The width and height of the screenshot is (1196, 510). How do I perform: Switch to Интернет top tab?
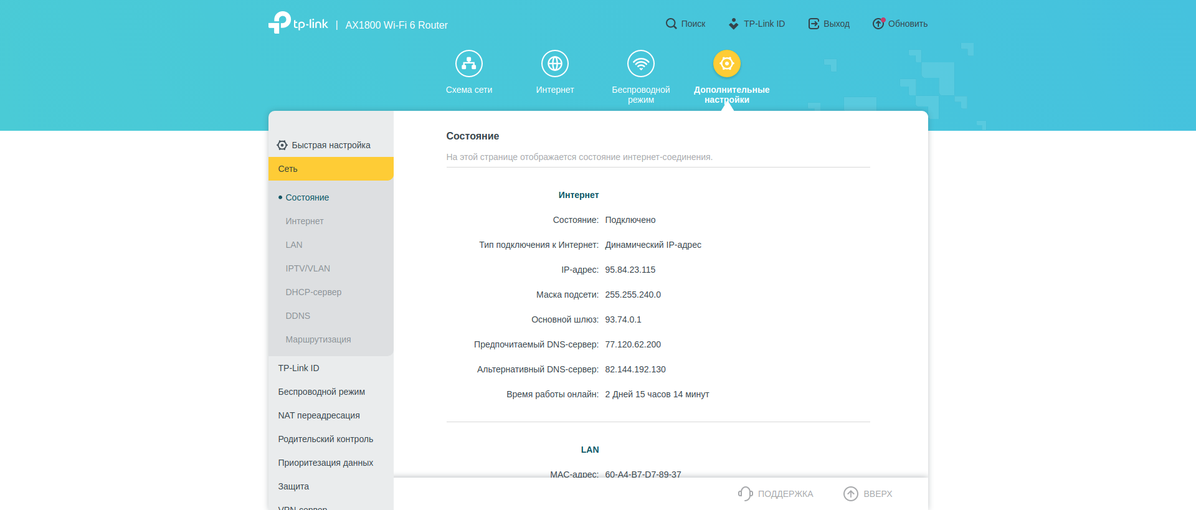coord(555,90)
